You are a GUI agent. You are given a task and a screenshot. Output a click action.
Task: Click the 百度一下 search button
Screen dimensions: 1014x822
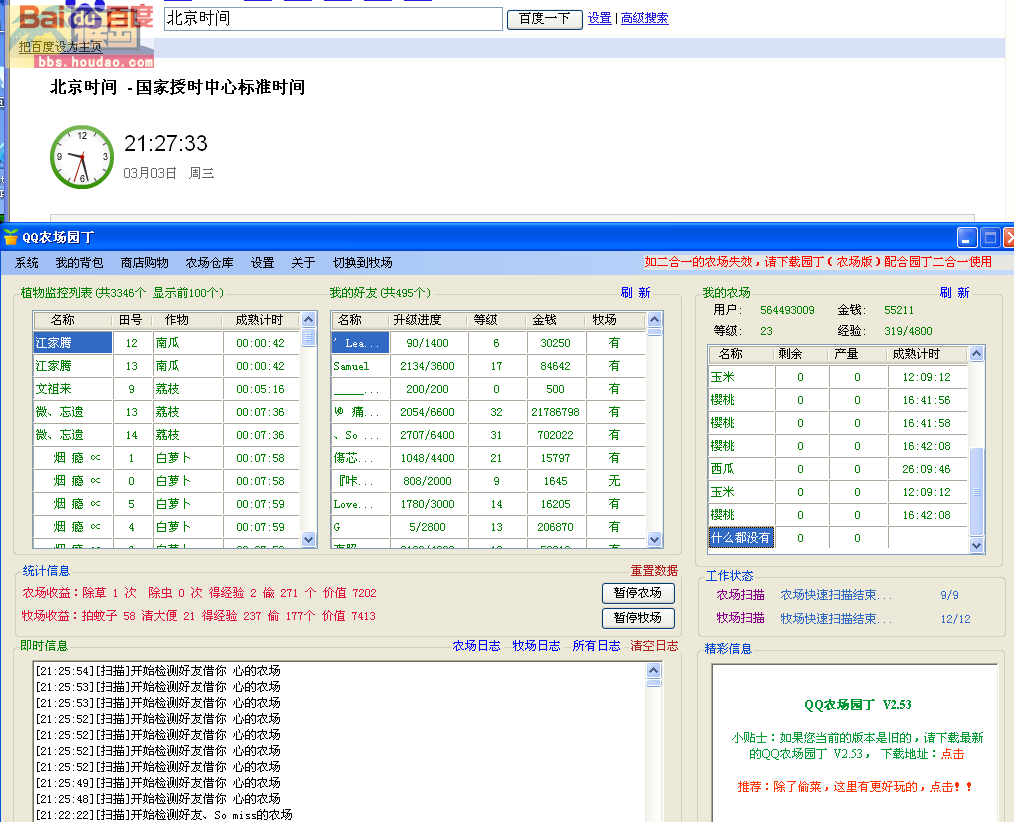click(x=545, y=19)
